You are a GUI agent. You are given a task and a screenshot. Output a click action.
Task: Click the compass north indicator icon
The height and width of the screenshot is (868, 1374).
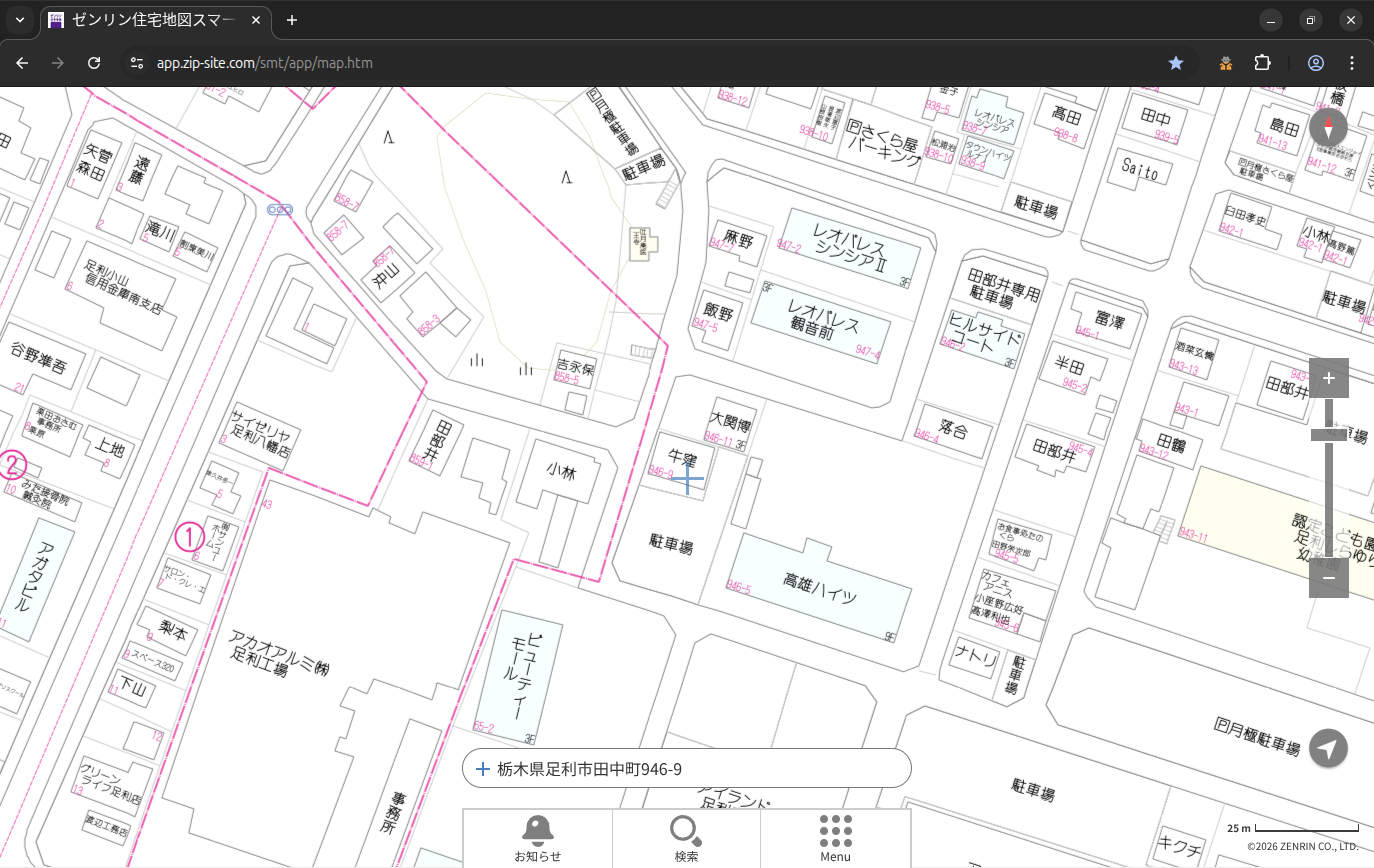coord(1328,128)
